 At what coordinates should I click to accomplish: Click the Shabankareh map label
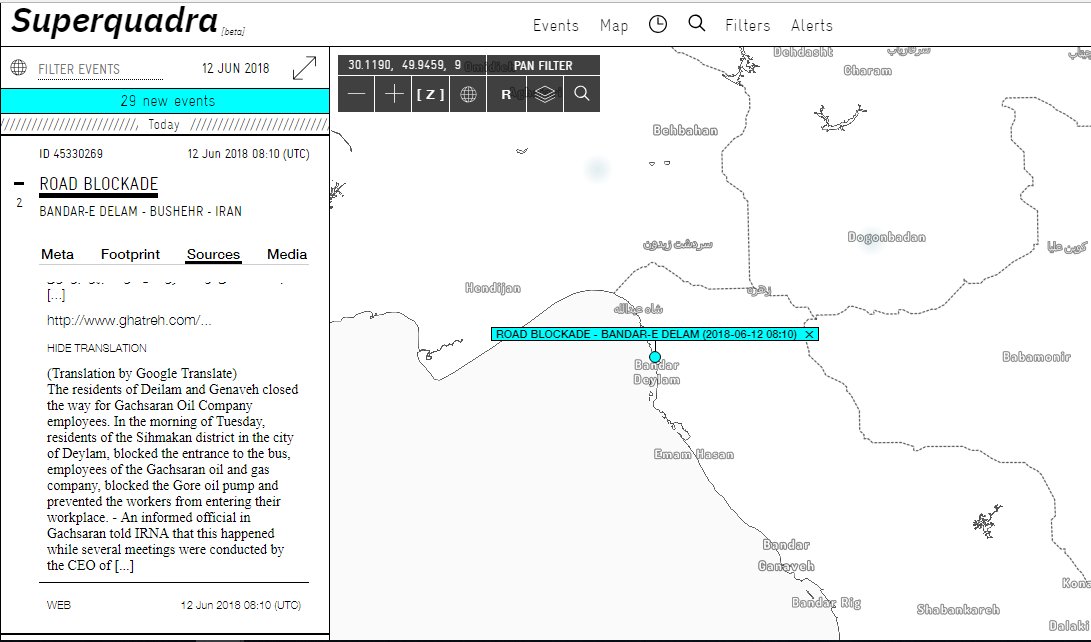(x=958, y=609)
